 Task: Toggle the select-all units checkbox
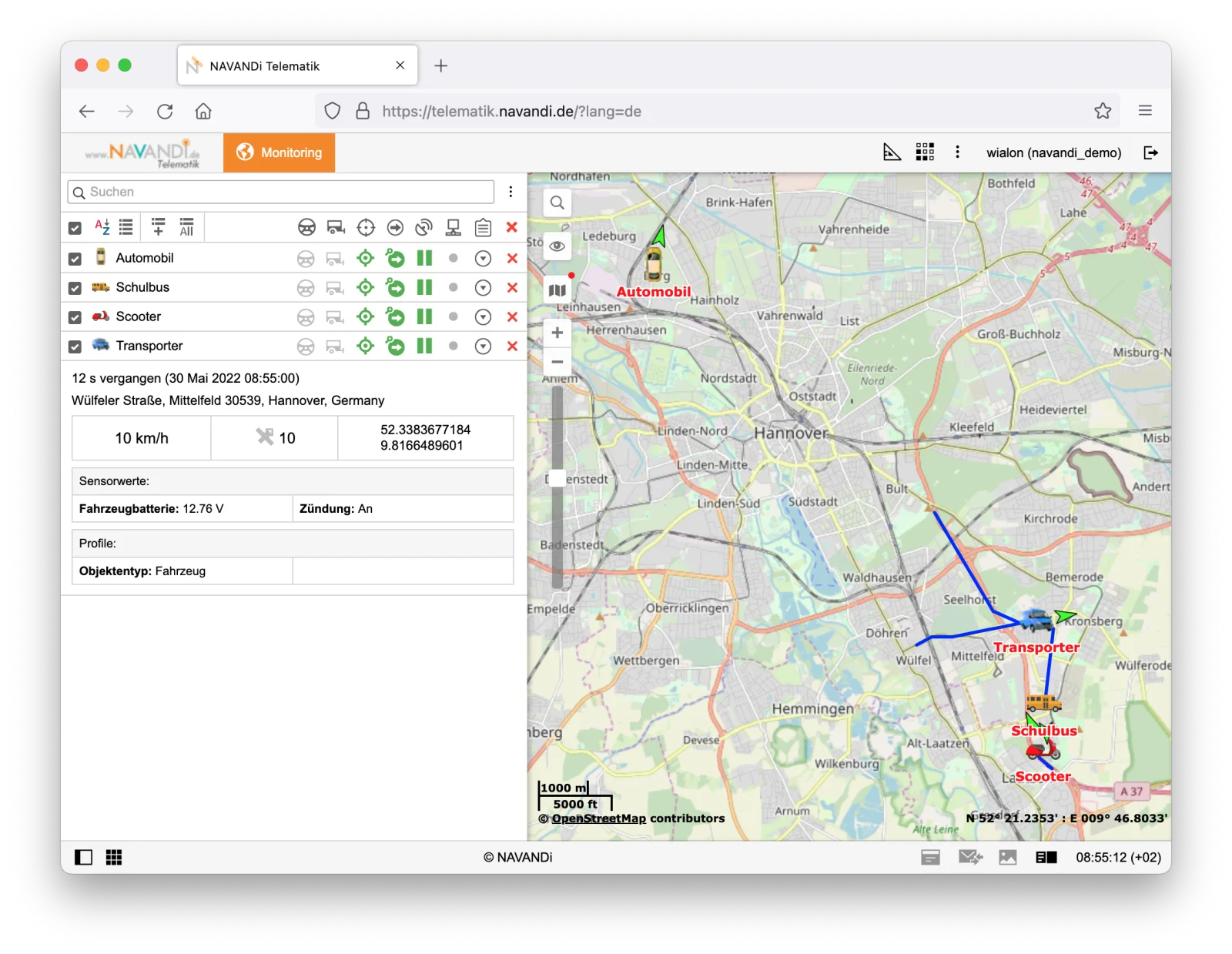75,228
